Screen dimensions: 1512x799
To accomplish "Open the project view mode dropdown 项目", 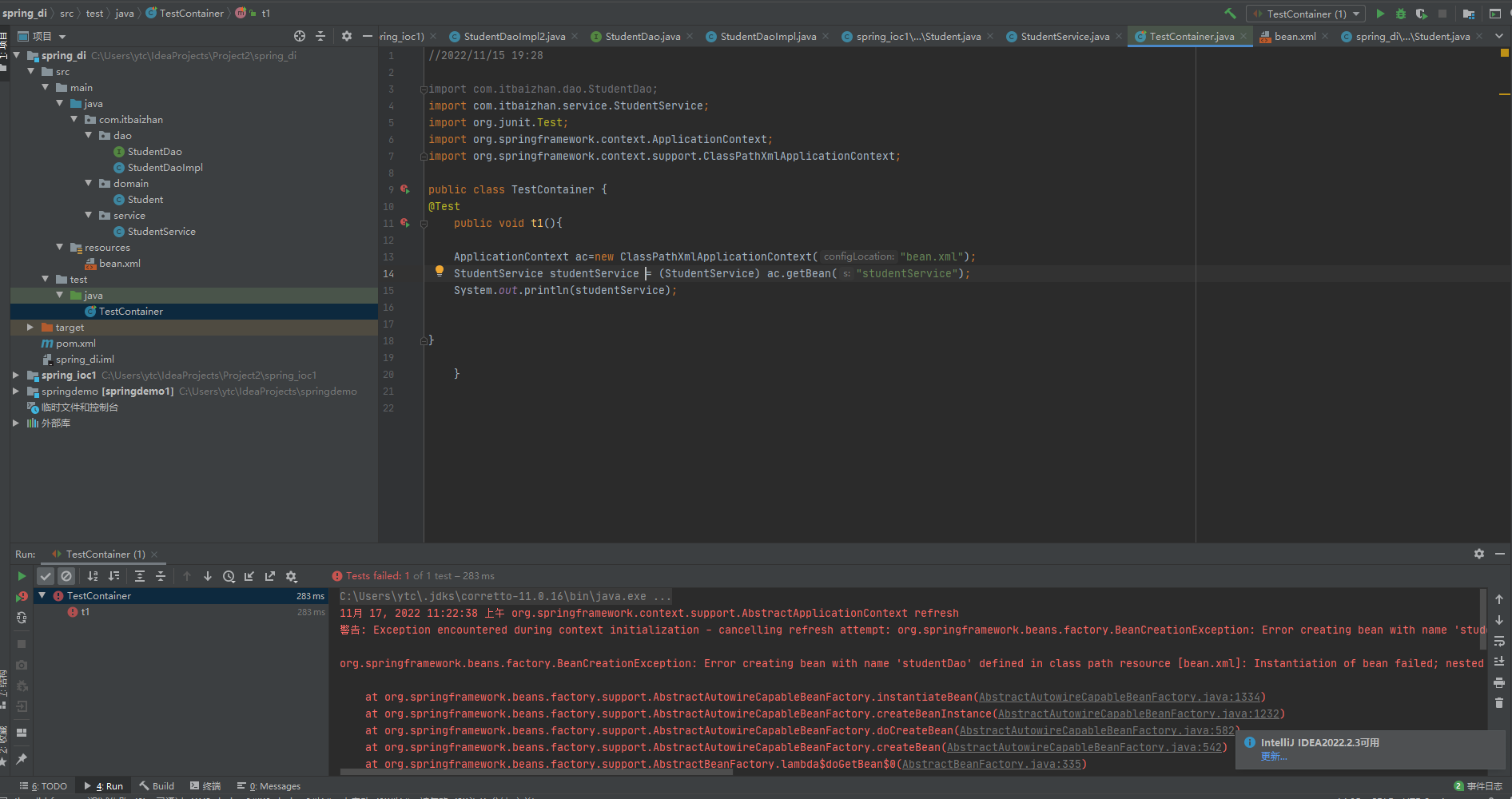I will (x=42, y=36).
